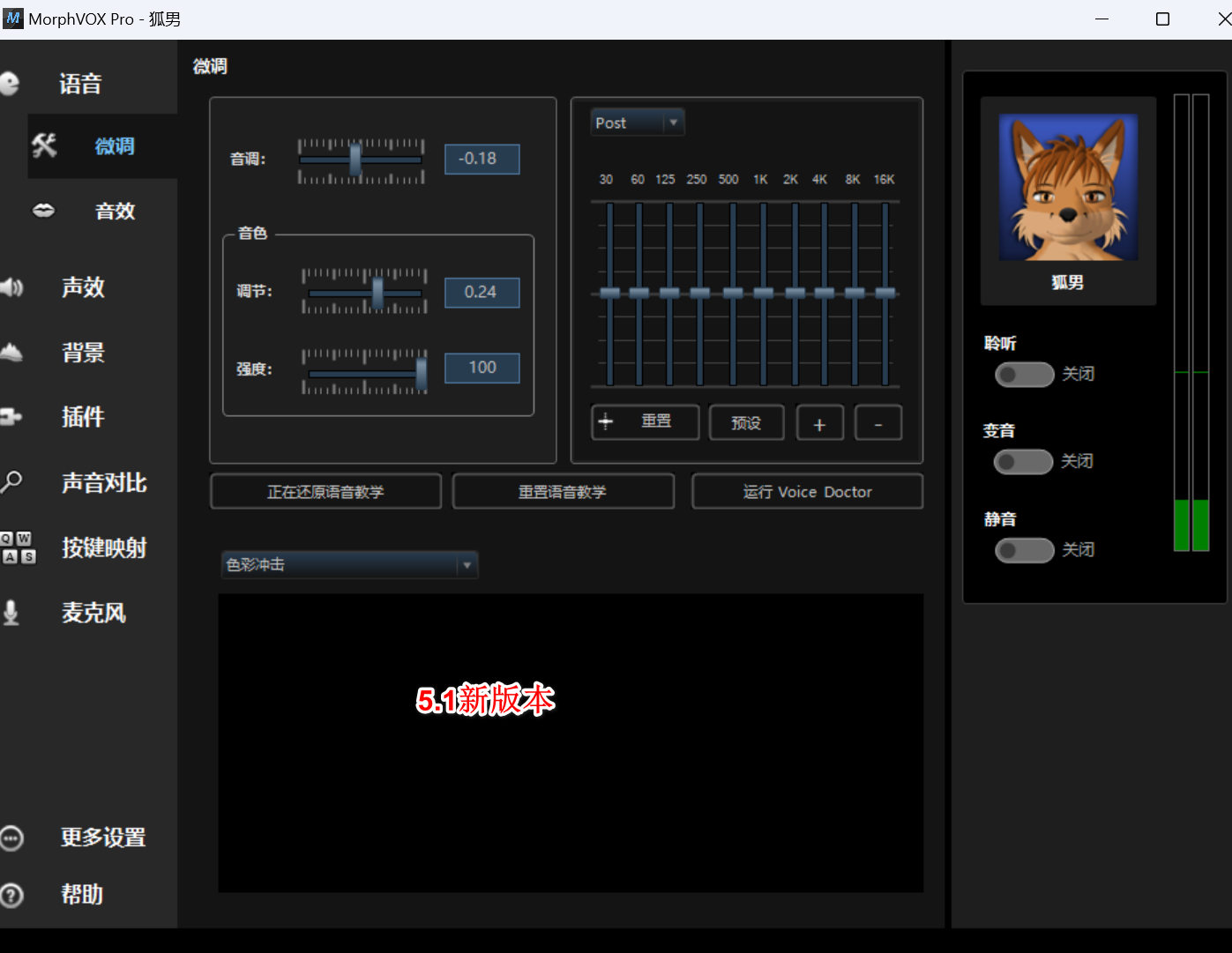Toggle the 聆听 listen switch

1024,374
